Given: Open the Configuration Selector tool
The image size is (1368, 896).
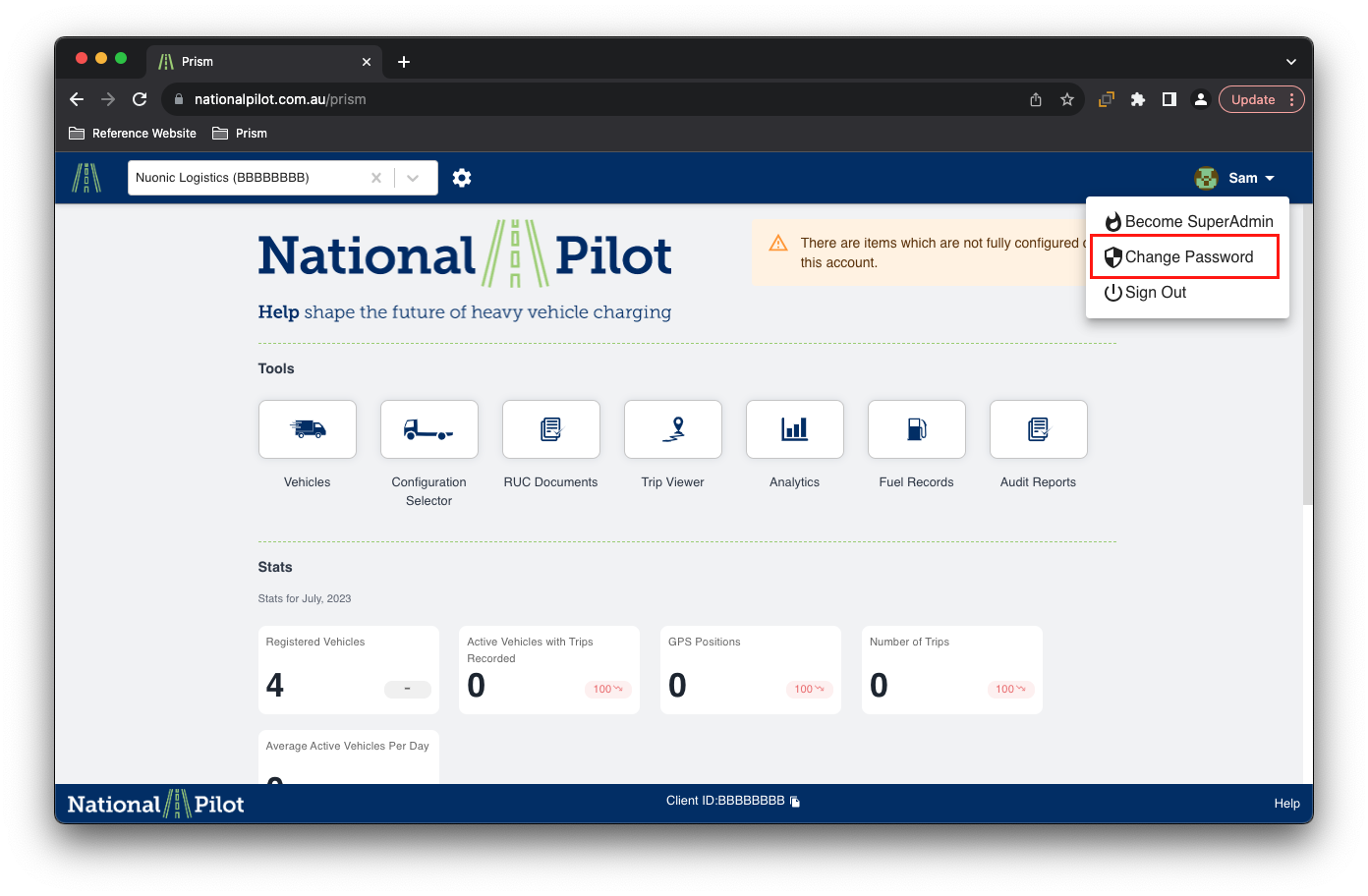Looking at the screenshot, I should 429,429.
